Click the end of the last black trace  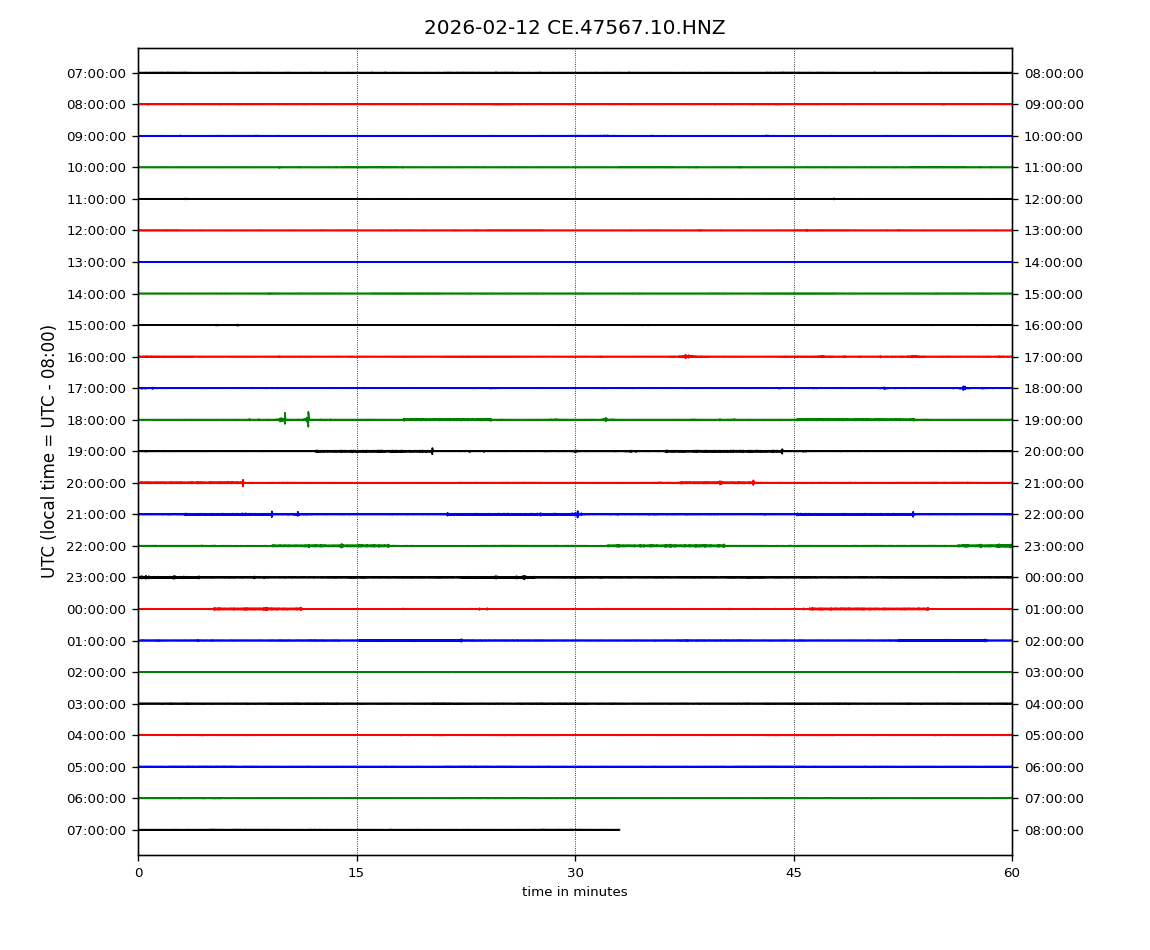point(619,830)
